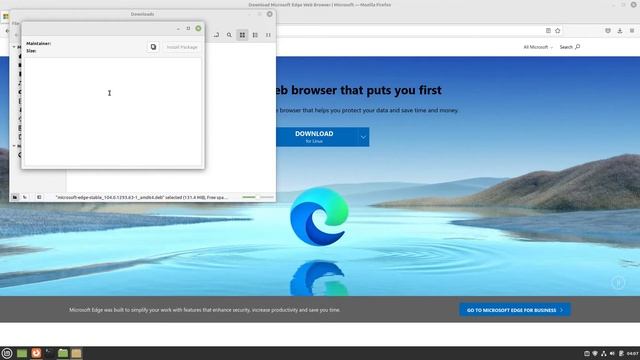Open Save to Pocket in Firefox toolbar
This screenshot has width=640, height=360.
point(608,31)
